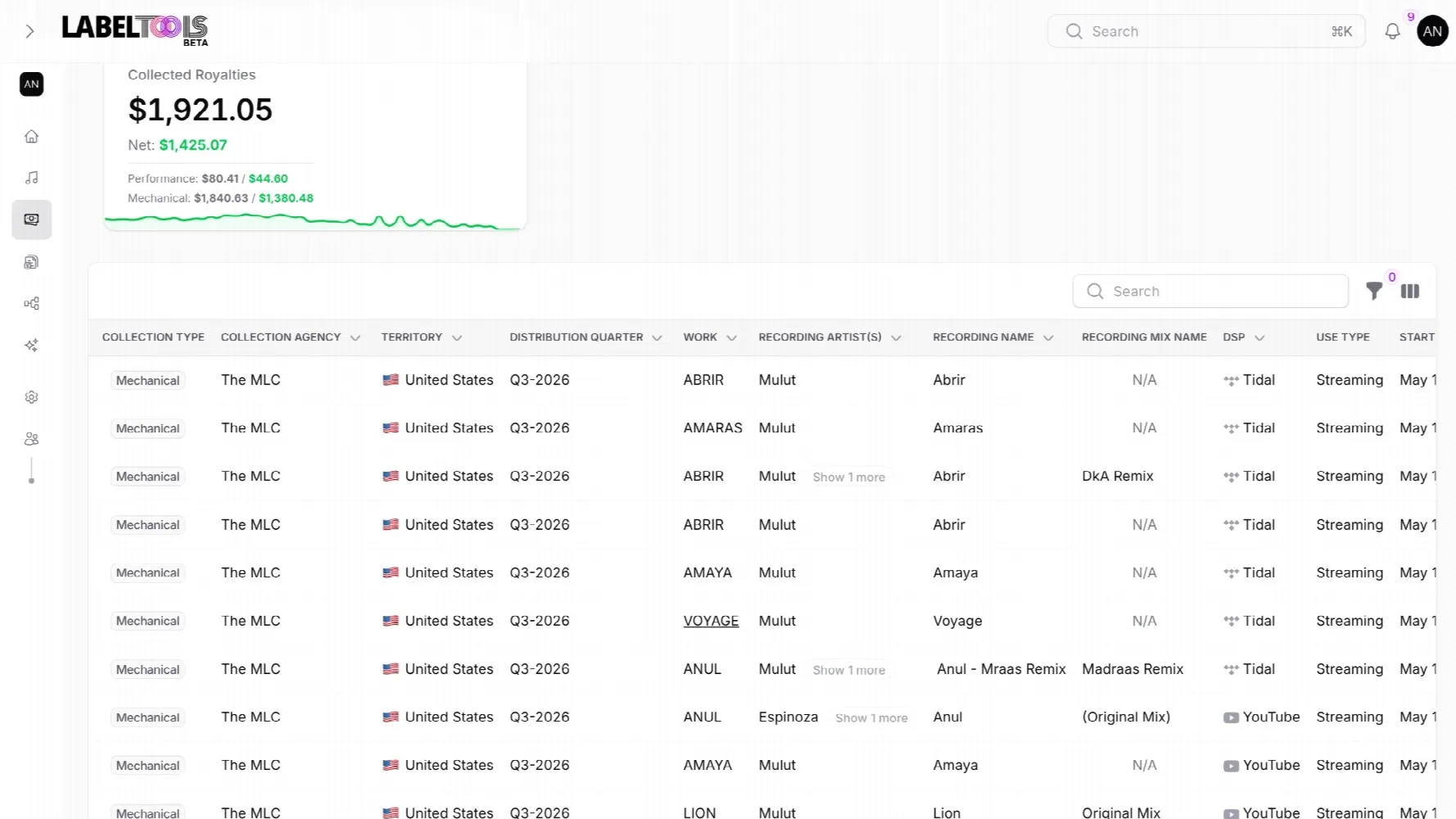The image size is (1456, 819).
Task: Open the VOYAGE work link
Action: point(711,621)
